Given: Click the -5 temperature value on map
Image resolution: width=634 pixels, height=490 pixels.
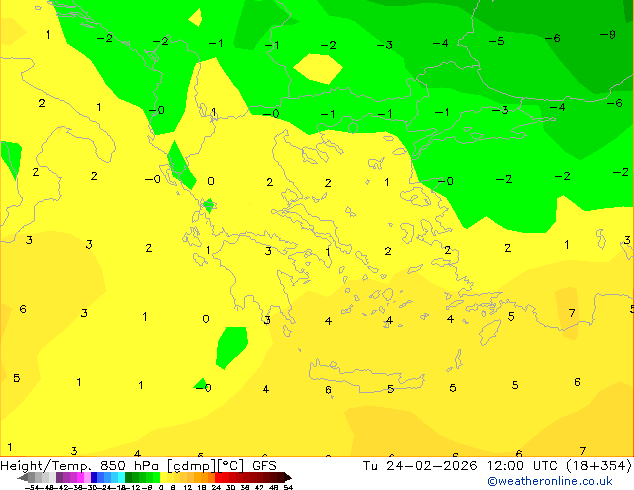Looking at the screenshot, I should tap(497, 41).
